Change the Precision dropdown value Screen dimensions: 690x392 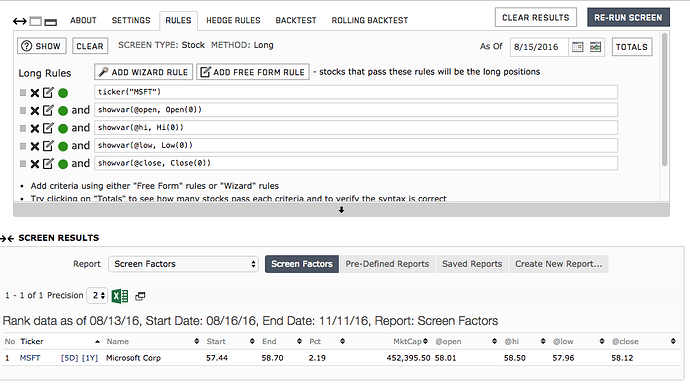(97, 296)
